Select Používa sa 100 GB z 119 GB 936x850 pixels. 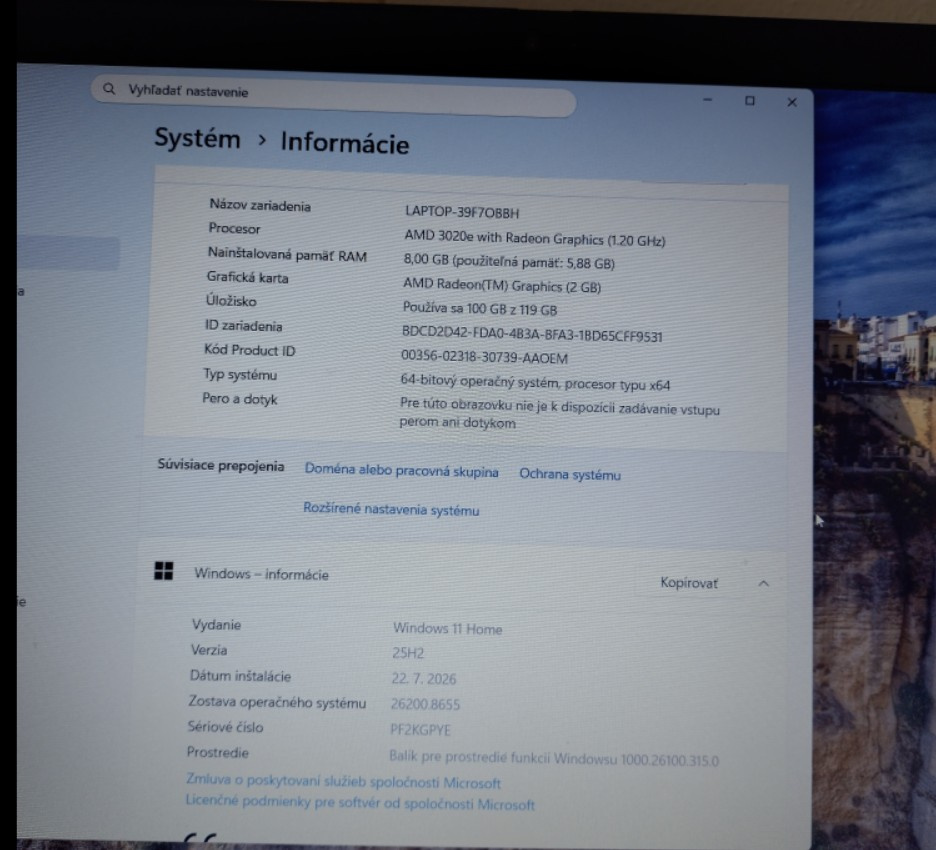tap(480, 309)
